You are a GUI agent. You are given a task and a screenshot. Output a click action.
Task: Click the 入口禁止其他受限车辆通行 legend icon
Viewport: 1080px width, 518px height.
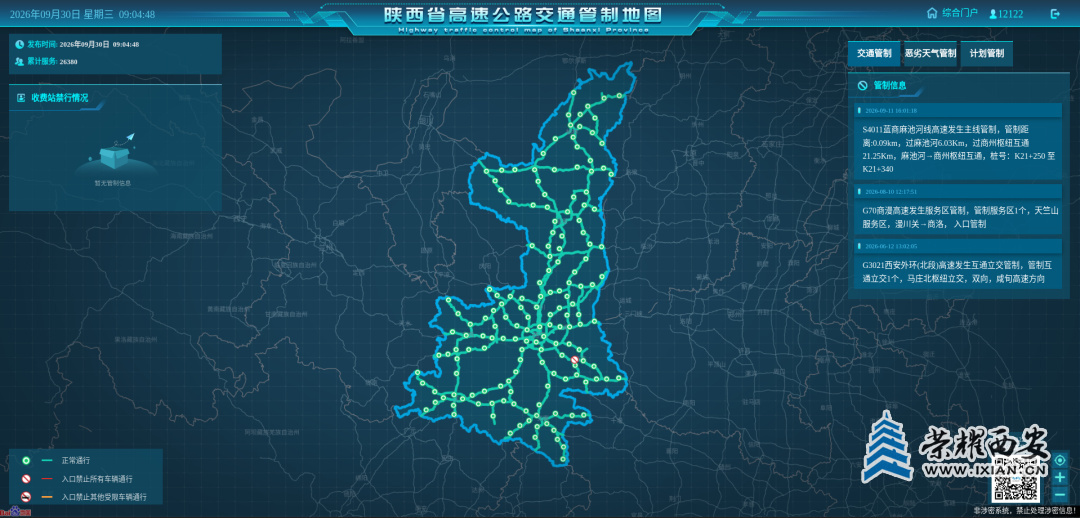(x=26, y=497)
